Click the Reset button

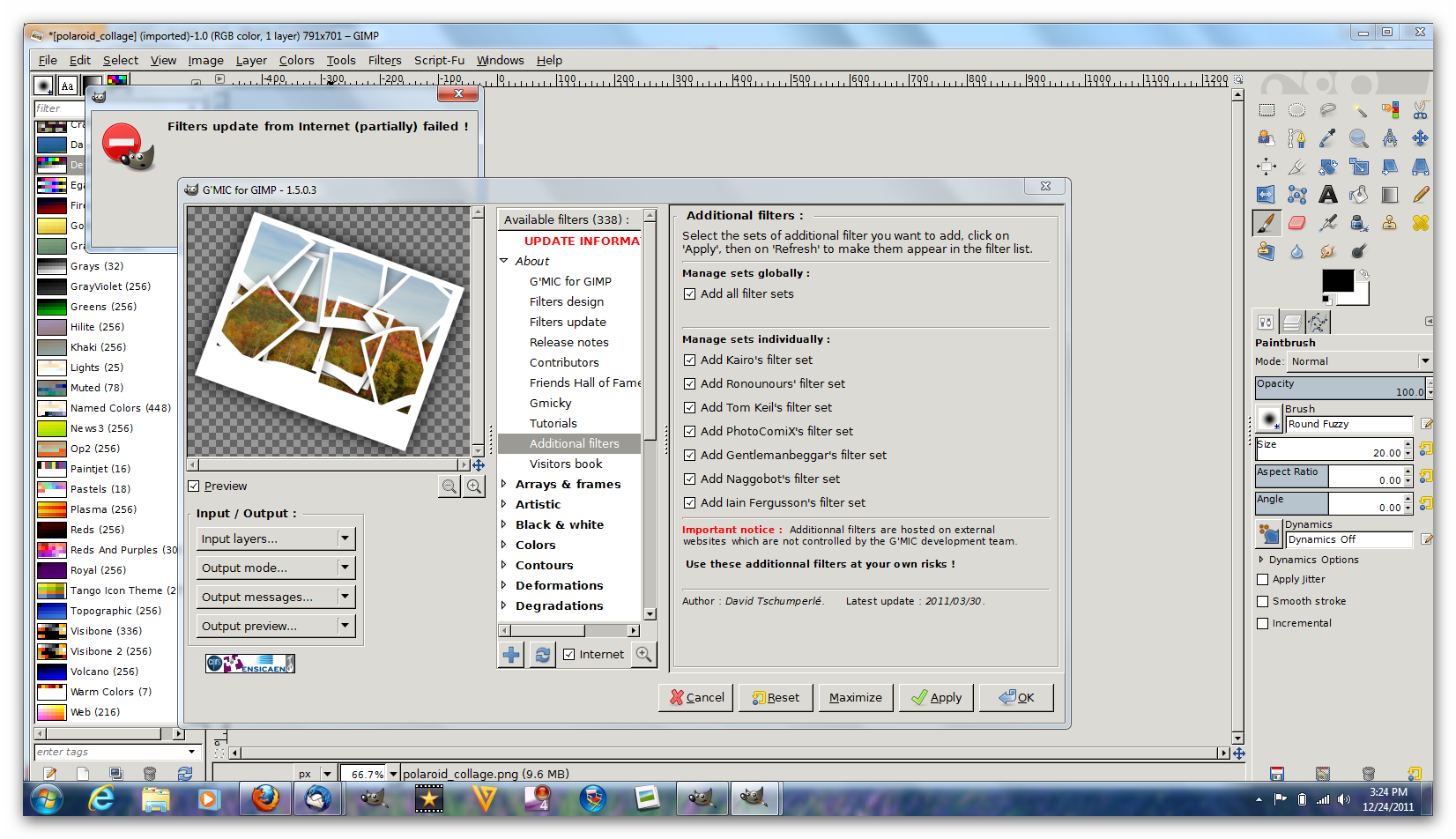click(x=776, y=697)
